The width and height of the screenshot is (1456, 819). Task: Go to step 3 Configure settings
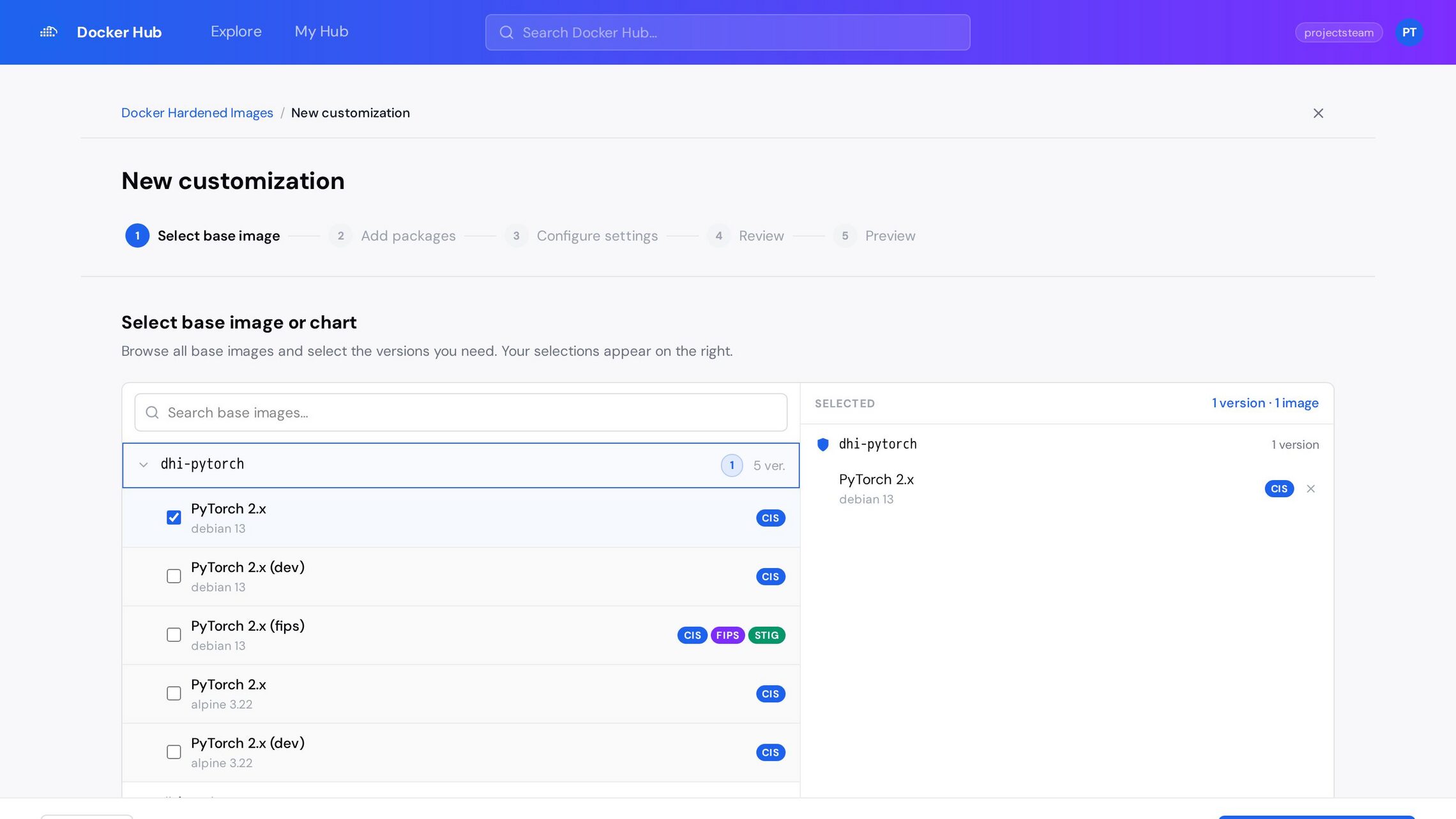point(581,236)
